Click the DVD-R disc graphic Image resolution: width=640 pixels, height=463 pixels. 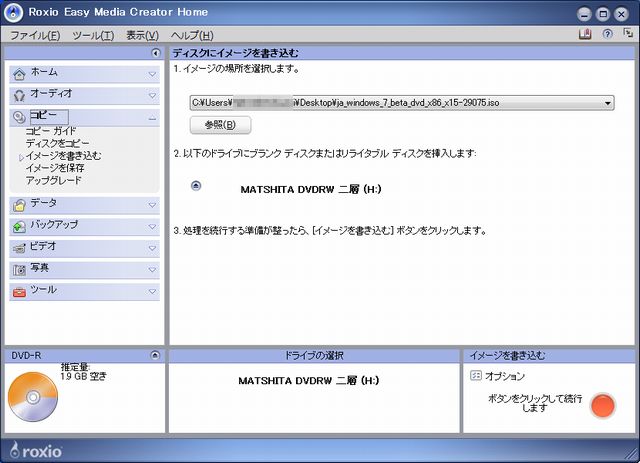click(x=33, y=397)
